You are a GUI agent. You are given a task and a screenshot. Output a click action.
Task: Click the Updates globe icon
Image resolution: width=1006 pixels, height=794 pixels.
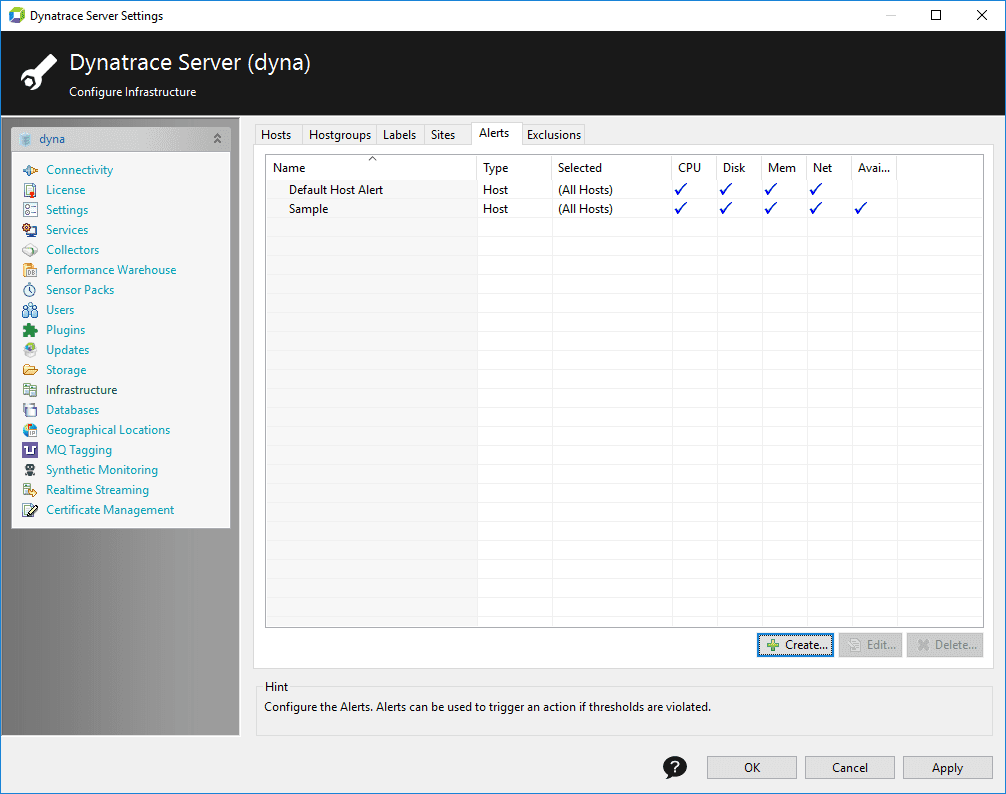click(30, 350)
